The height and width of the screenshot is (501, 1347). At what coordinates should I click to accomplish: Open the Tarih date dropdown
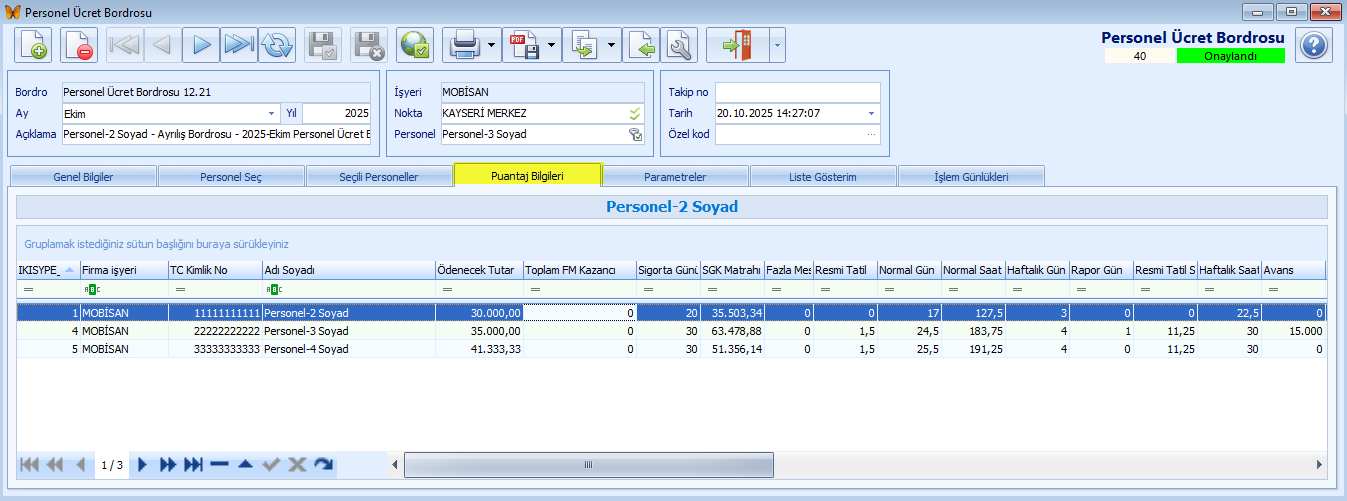pyautogui.click(x=870, y=114)
